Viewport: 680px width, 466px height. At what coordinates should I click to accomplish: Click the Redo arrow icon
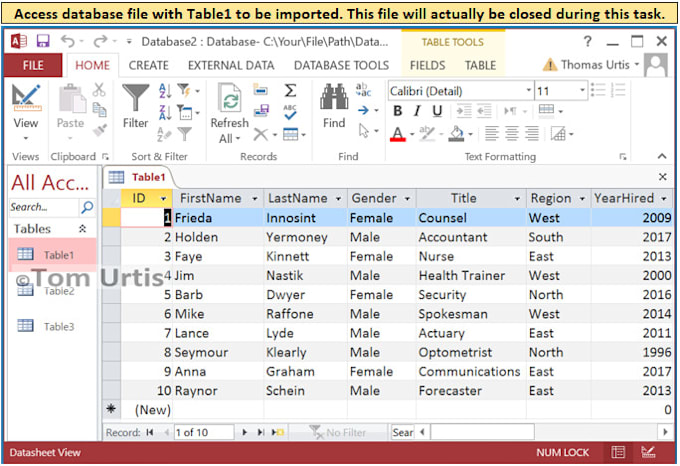point(100,41)
